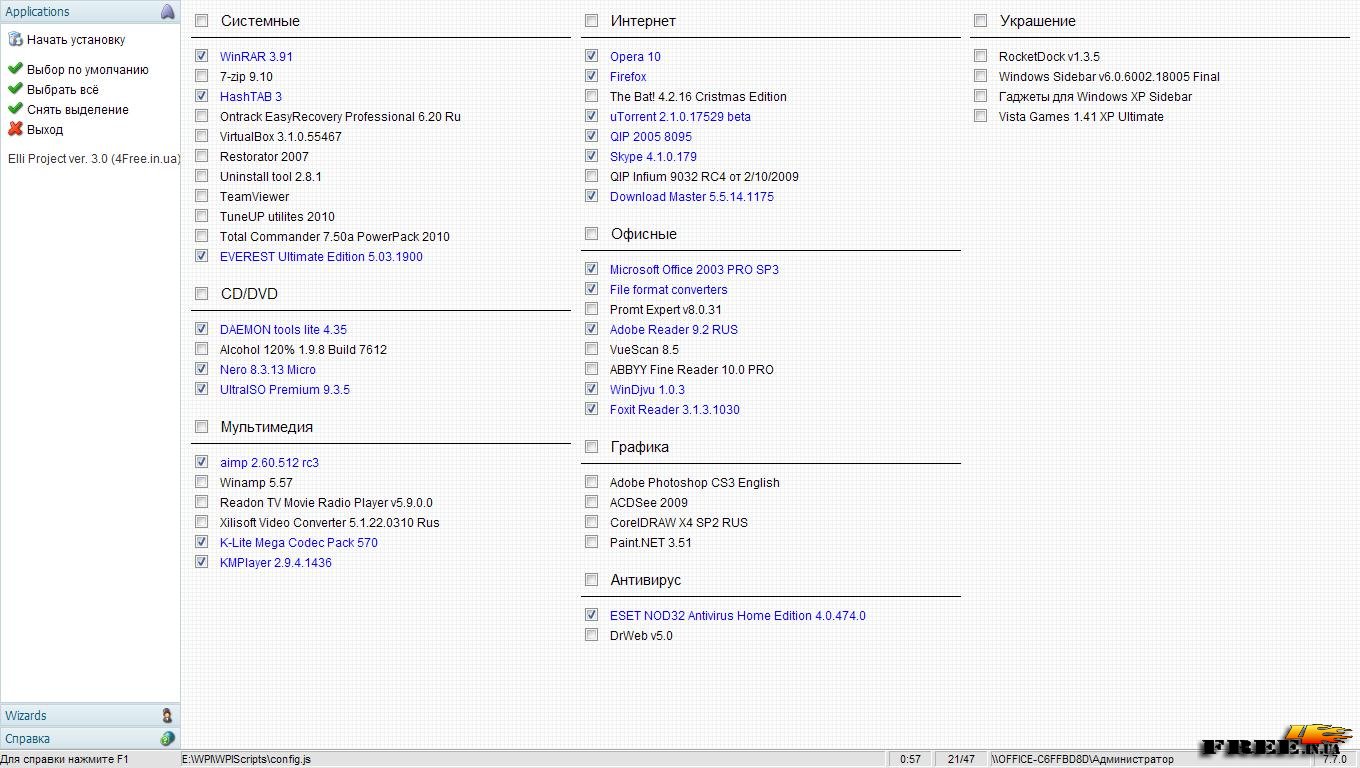Uncheck Nero 8.3.13 Micro
Screen dimensions: 1360x768
(202, 369)
